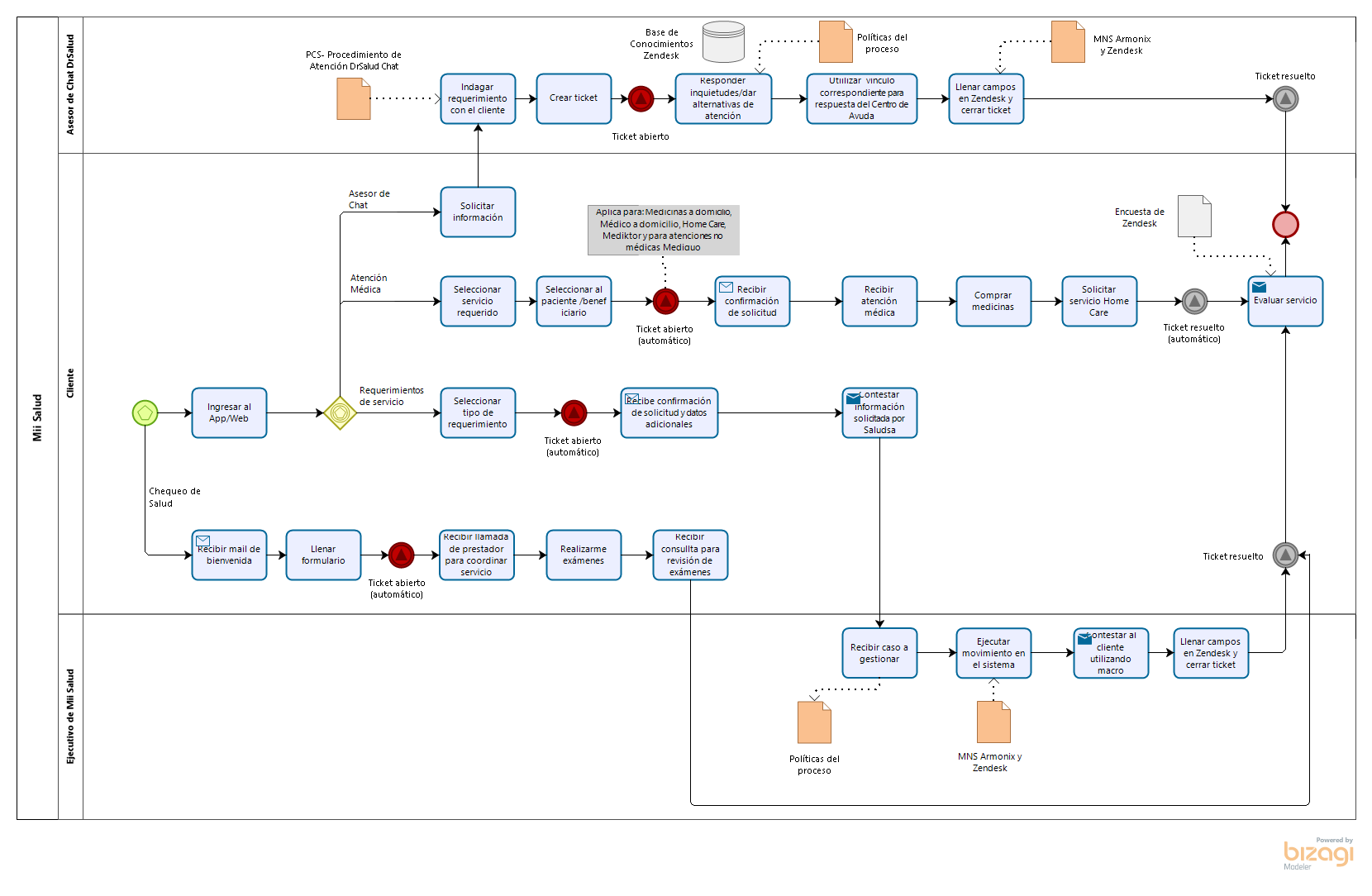This screenshot has width=1372, height=896.
Task: Click envelope icon on Recibe confirmación de solicitud y datos
Action: (x=631, y=398)
